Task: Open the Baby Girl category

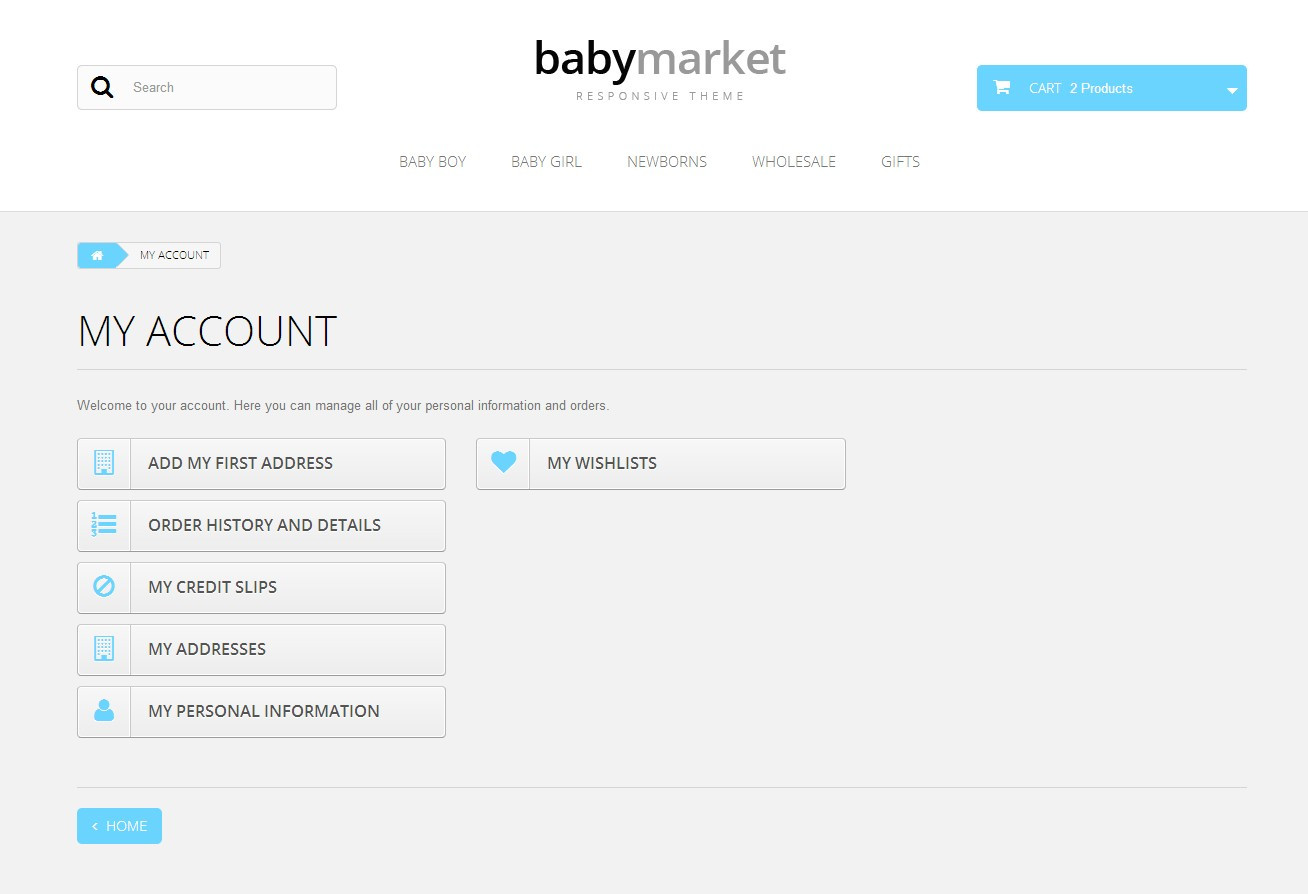Action: click(546, 162)
